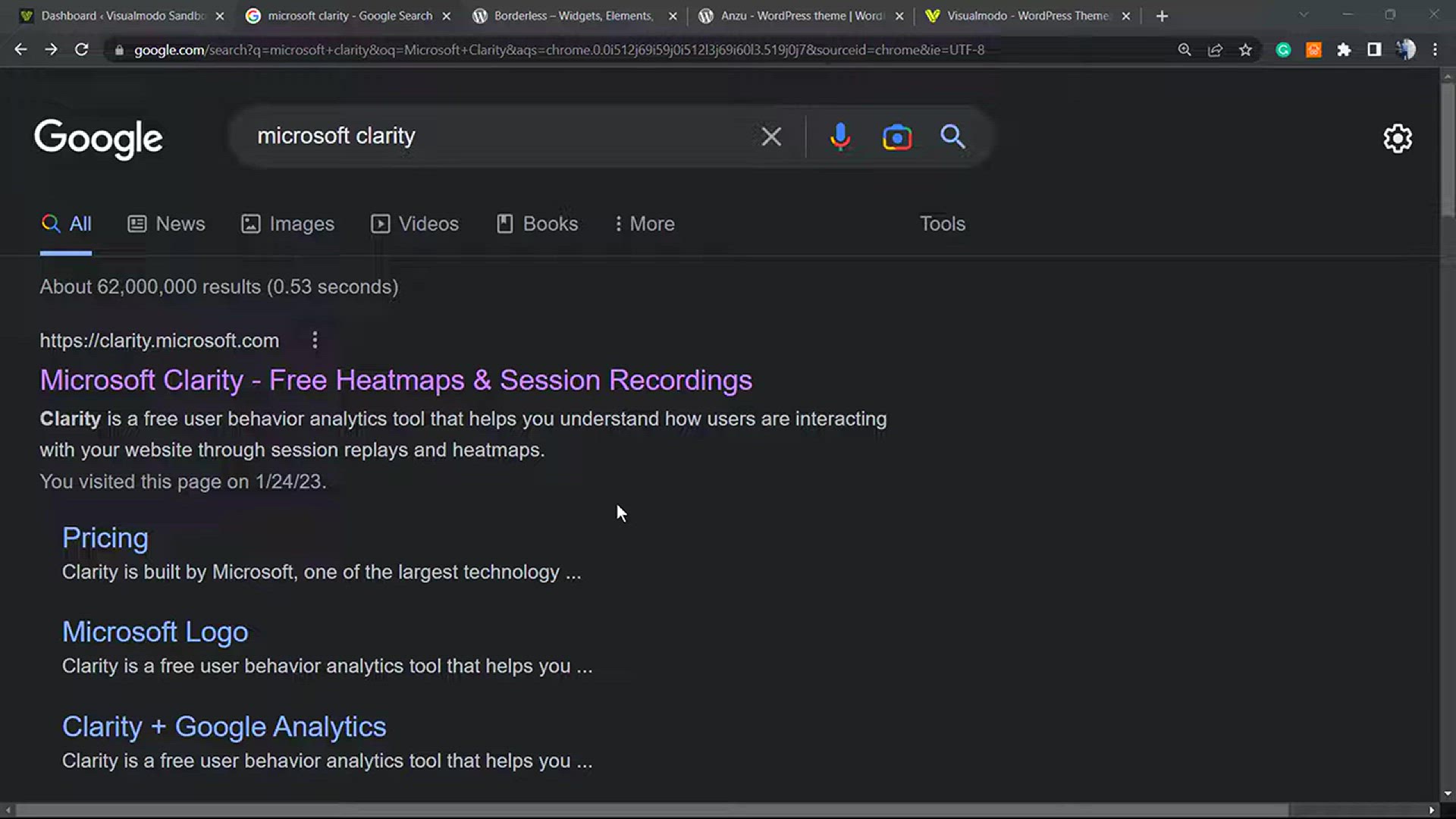Search by image with the camera icon
The height and width of the screenshot is (819, 1456).
(x=897, y=137)
